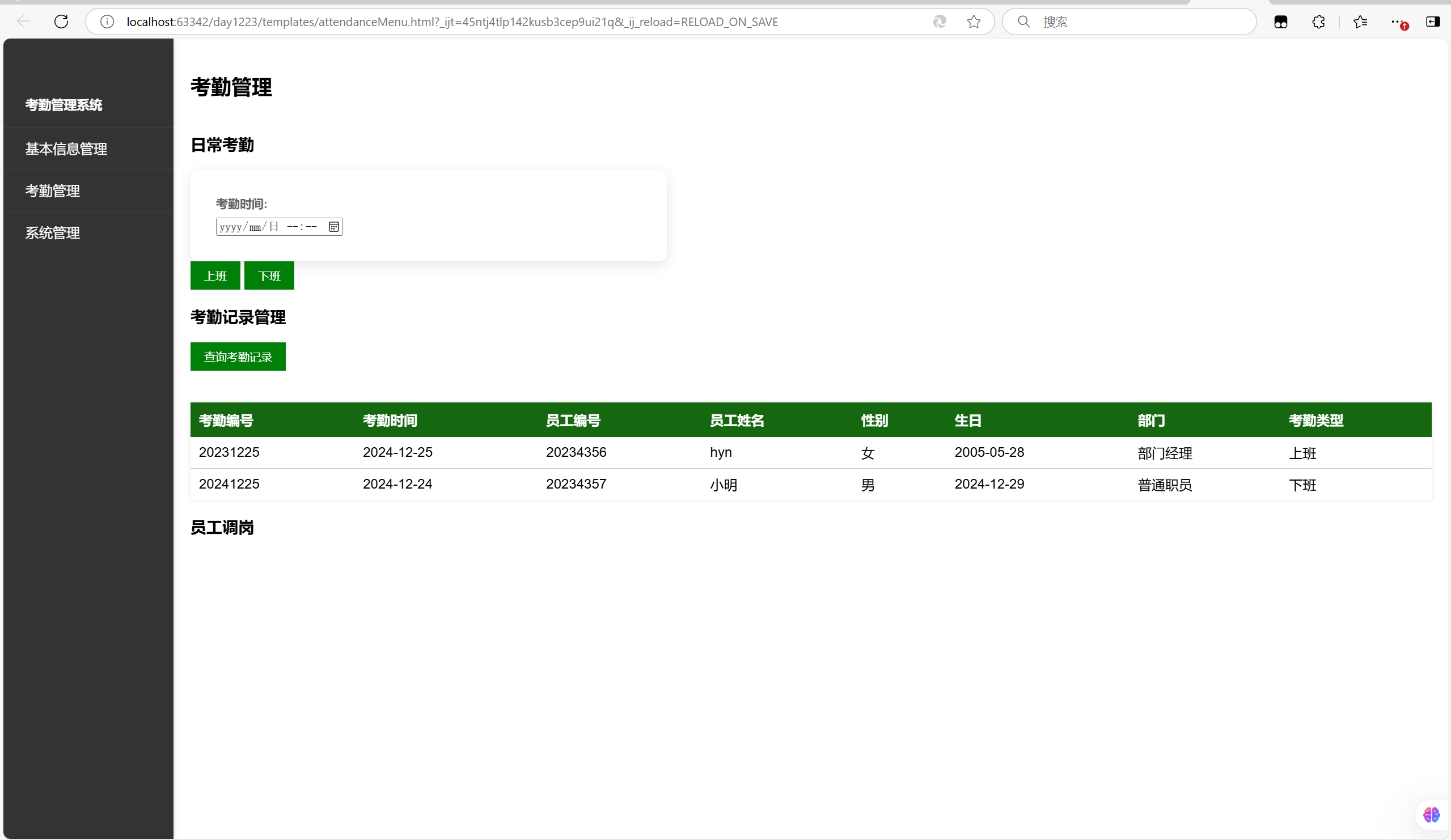Open the browser extensions puzzle icon
Image resolution: width=1451 pixels, height=840 pixels.
pos(1318,22)
